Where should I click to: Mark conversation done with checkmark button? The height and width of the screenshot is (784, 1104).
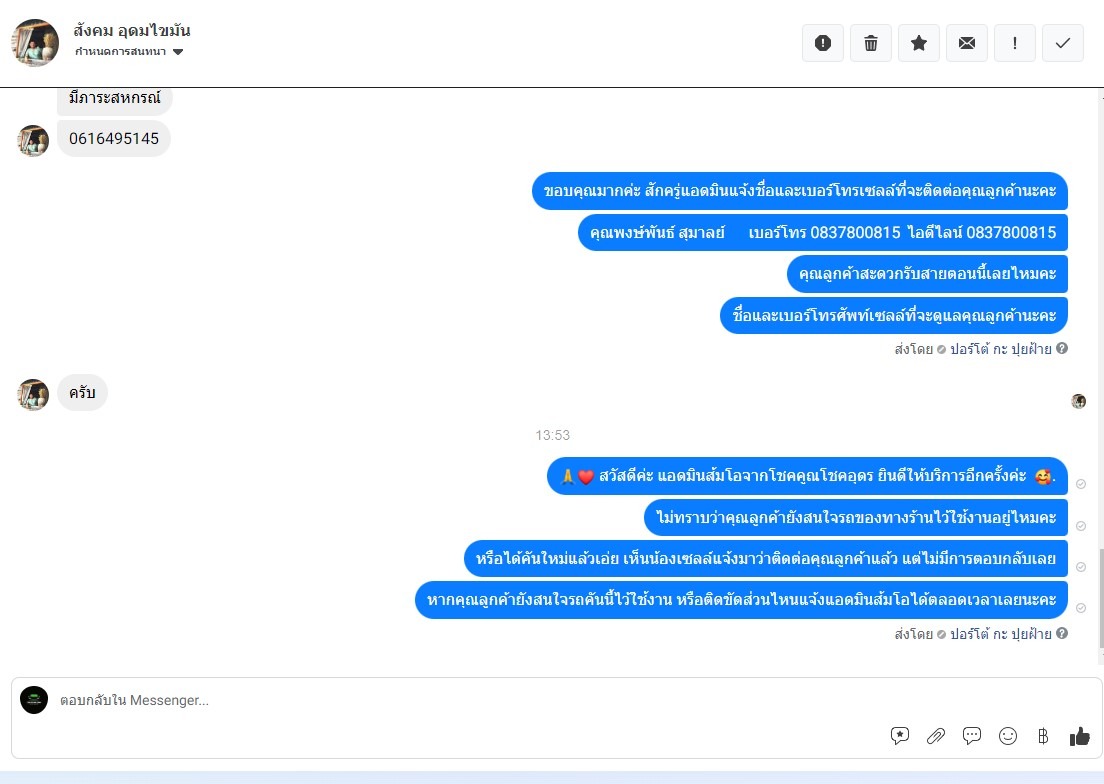[1062, 43]
